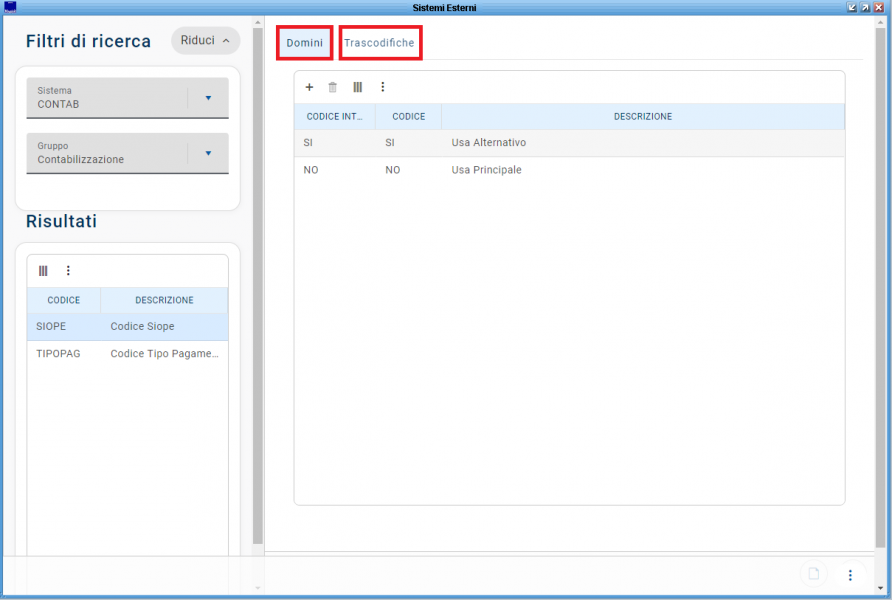Click the application icon in title bar
Viewport: 892px width, 600px height.
click(x=10, y=7)
